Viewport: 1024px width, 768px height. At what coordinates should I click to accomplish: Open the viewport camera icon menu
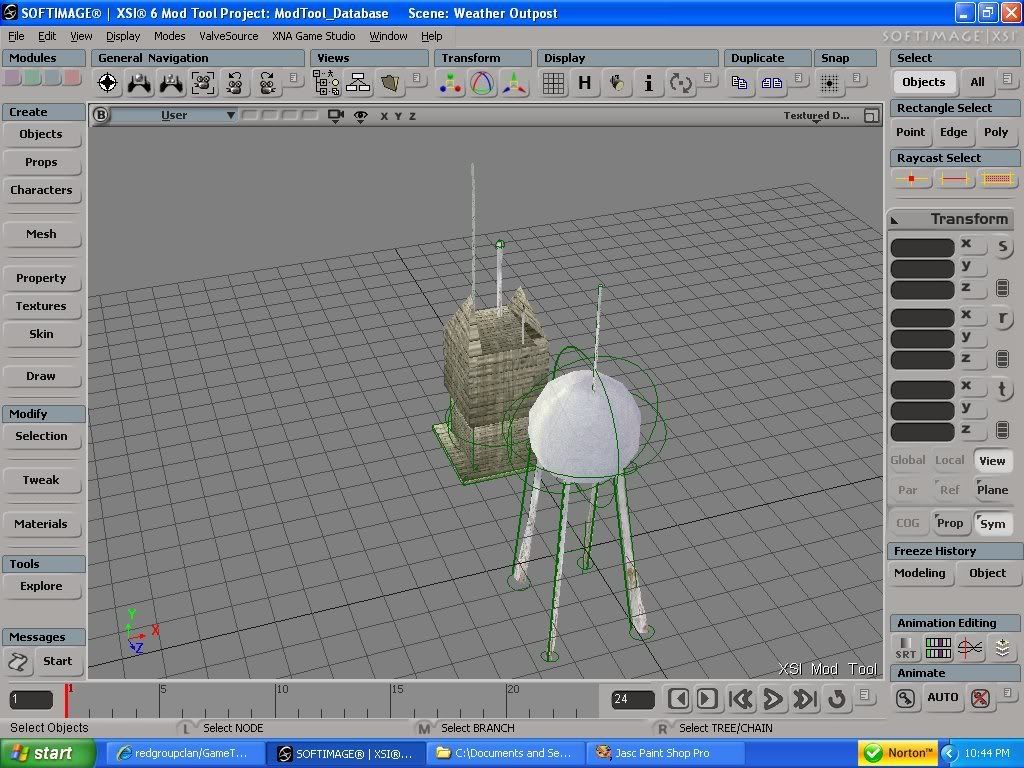pyautogui.click(x=336, y=116)
